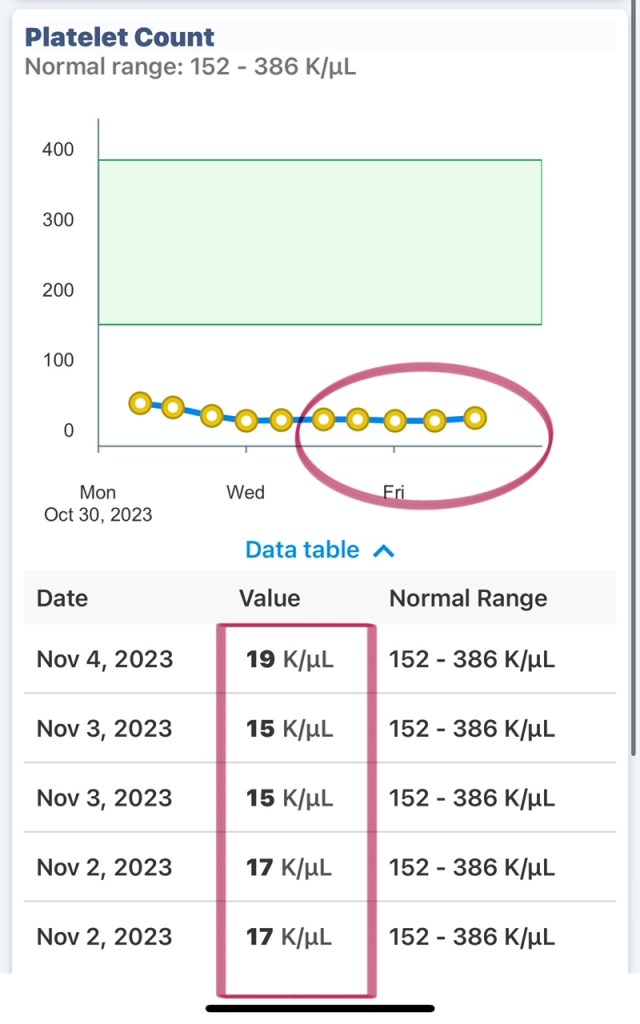This screenshot has width=640, height=1024.
Task: Click the Normal Range column header
Action: tap(468, 598)
